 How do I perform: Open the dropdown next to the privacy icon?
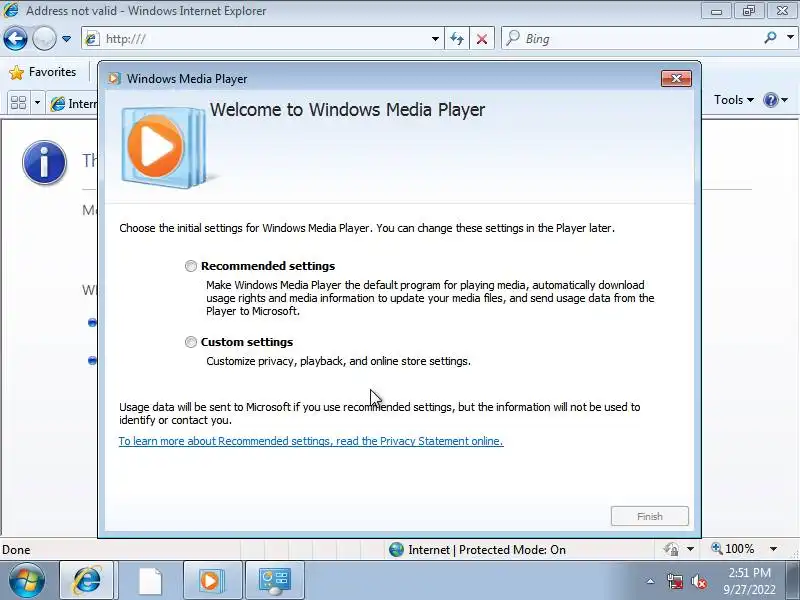tap(690, 549)
